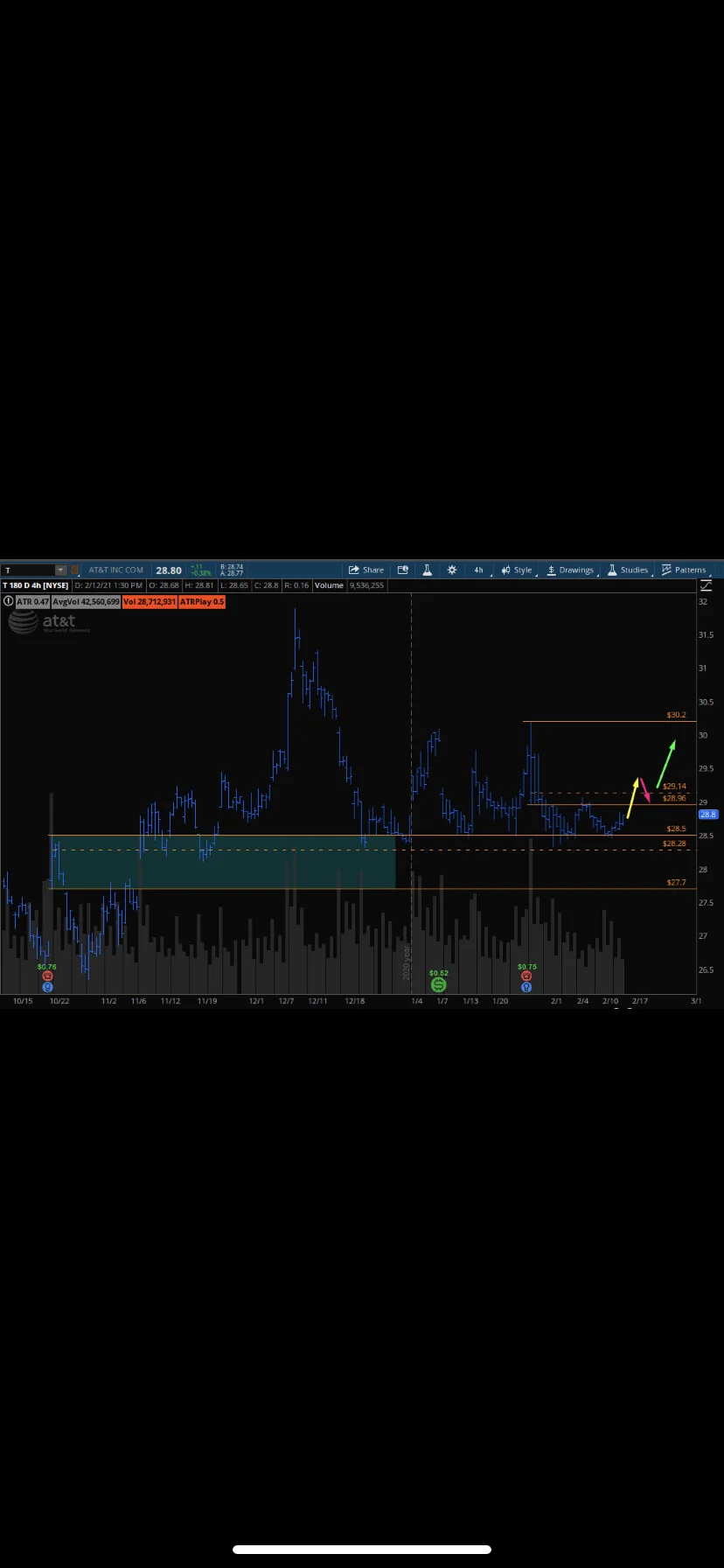724x1568 pixels.
Task: Click the ATR 0.47 label
Action: click(x=32, y=602)
